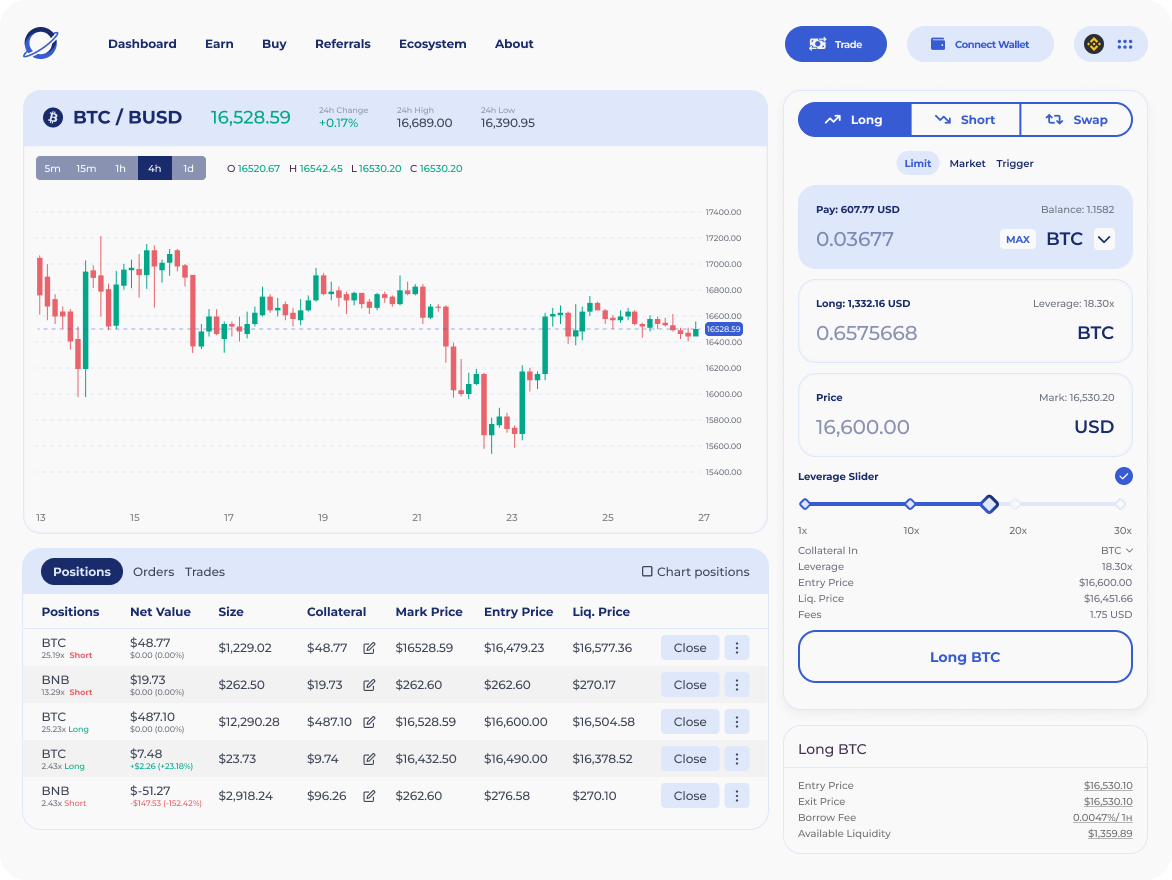Viewport: 1172px width, 880px height.
Task: Click the Bitcoin icon beside BTC / BUSD
Action: (x=52, y=118)
